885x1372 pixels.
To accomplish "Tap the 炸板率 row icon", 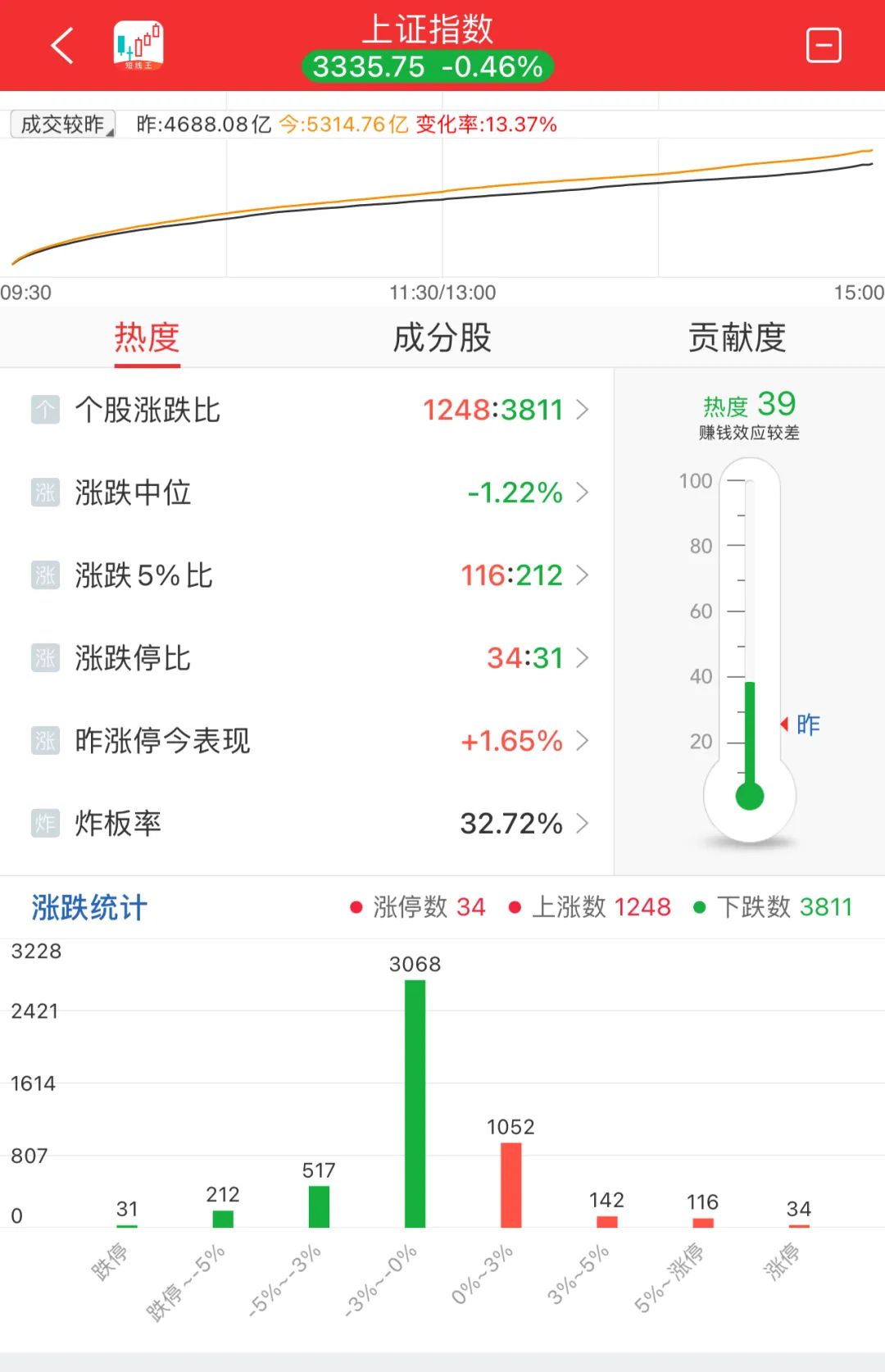I will coord(45,823).
